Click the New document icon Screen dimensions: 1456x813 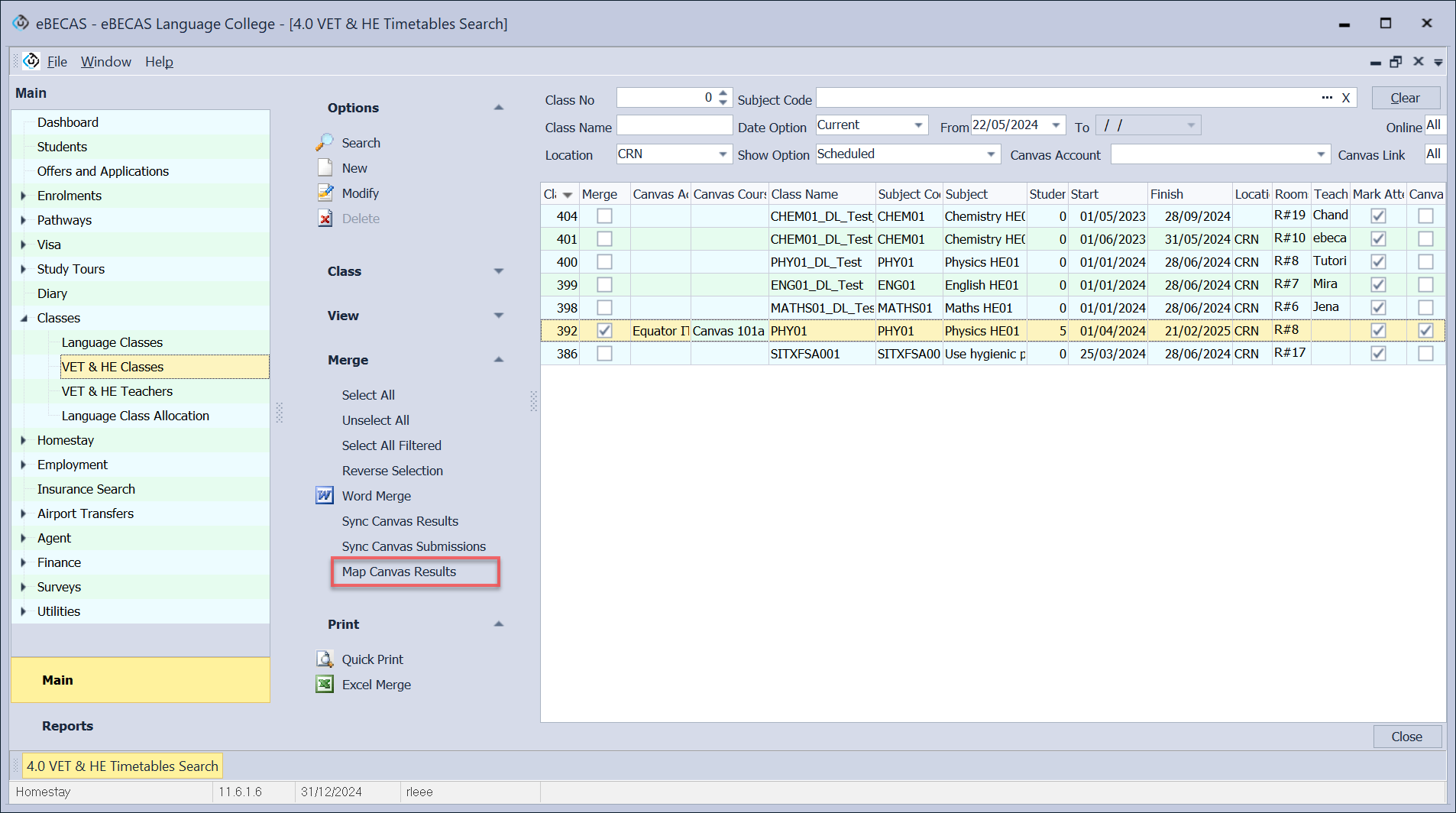click(325, 168)
